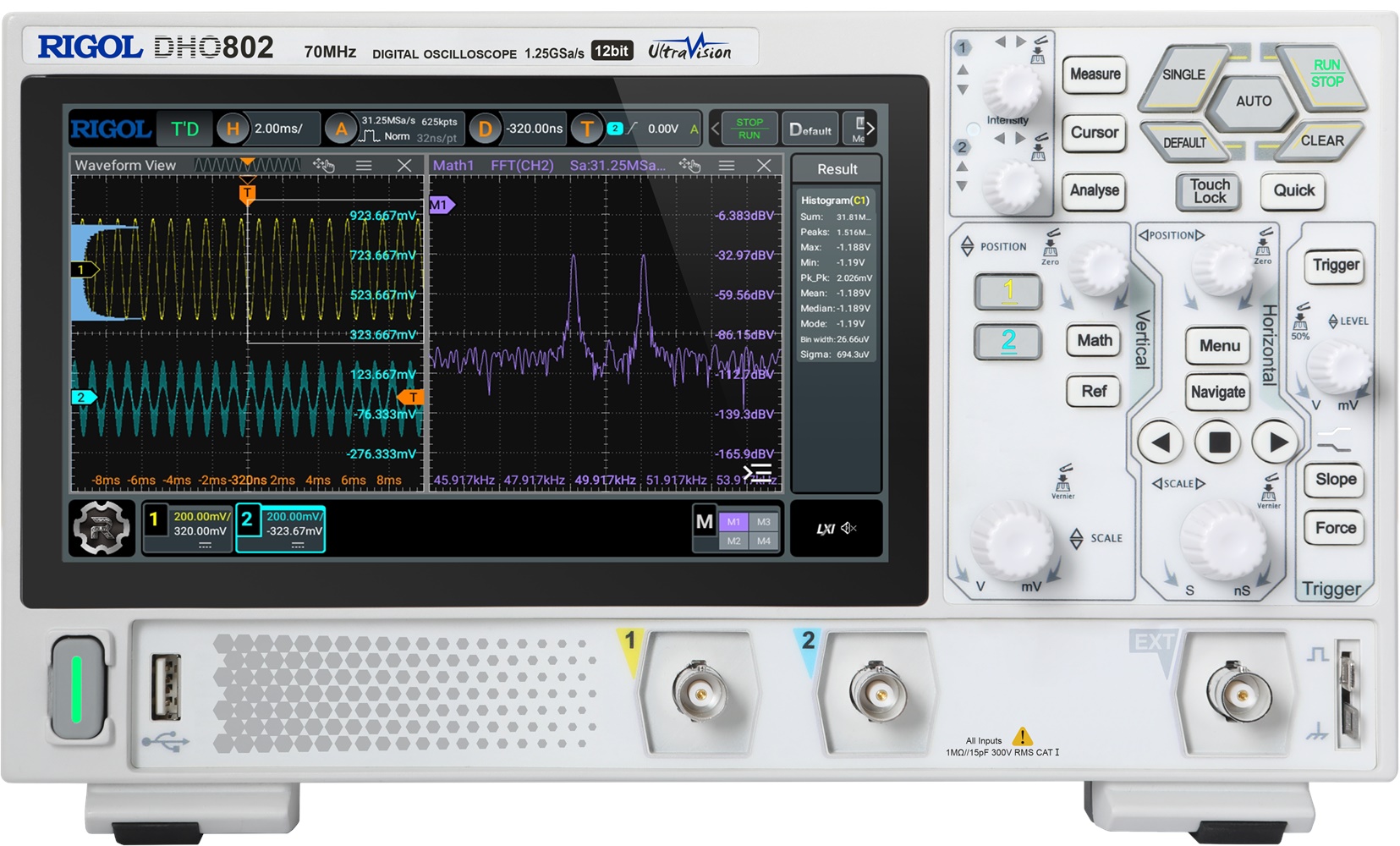Toggle channel 1 with the yellow front-panel key

[1007, 292]
